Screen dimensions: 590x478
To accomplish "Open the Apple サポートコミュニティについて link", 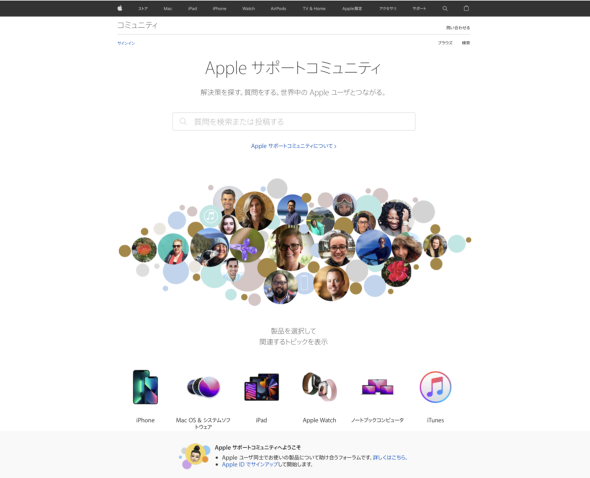I will pyautogui.click(x=293, y=146).
